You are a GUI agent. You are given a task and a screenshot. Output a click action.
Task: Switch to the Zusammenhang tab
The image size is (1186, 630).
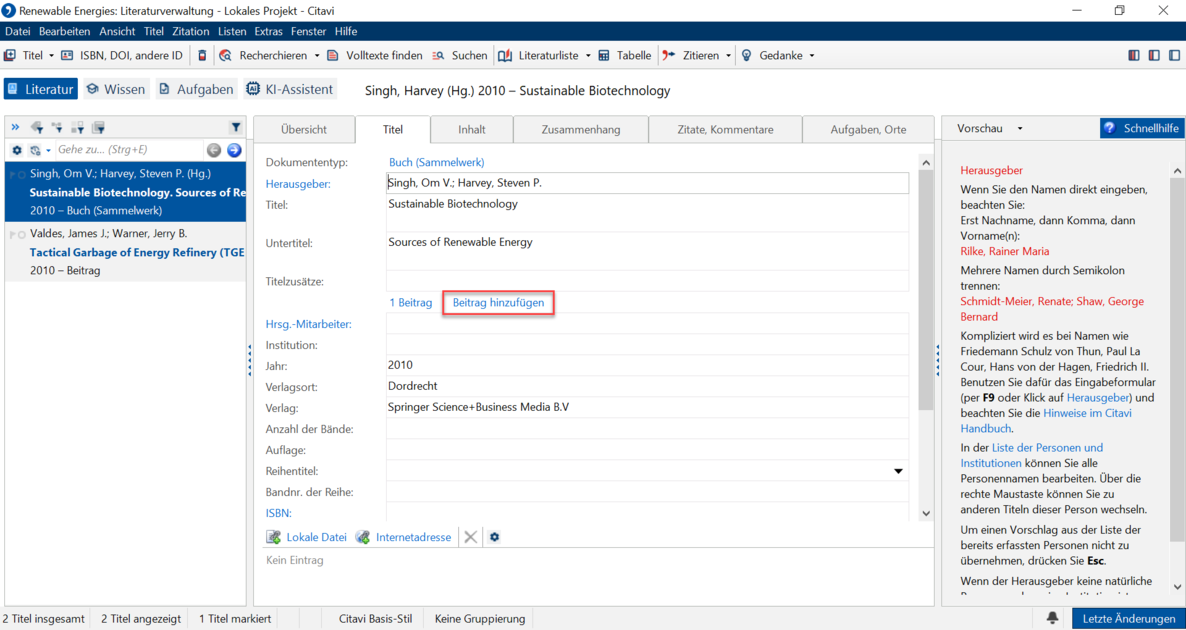(x=581, y=129)
